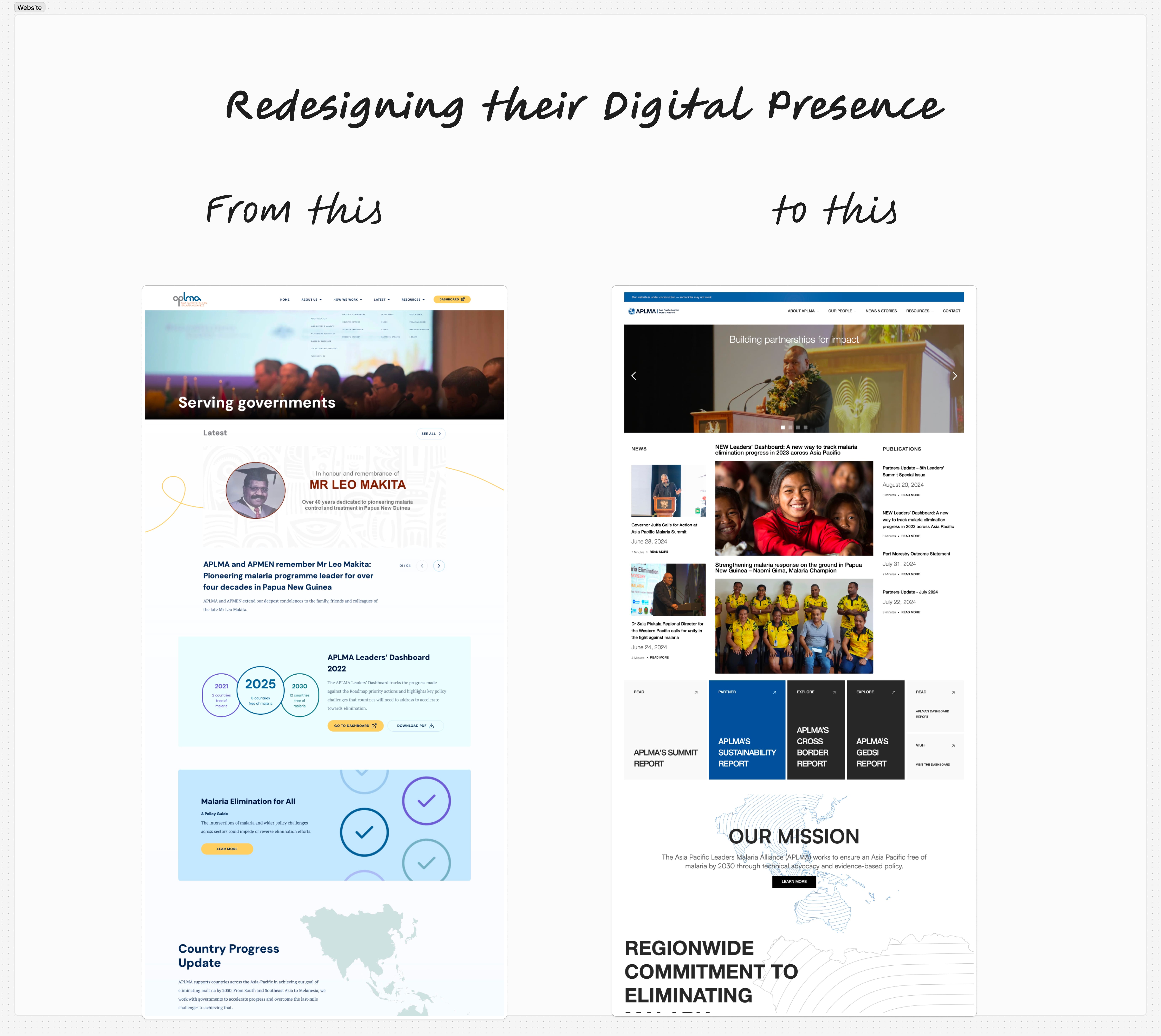Click arrow icon on SUSTAINABILITY REPORT card
1161x1036 pixels.
click(x=775, y=693)
